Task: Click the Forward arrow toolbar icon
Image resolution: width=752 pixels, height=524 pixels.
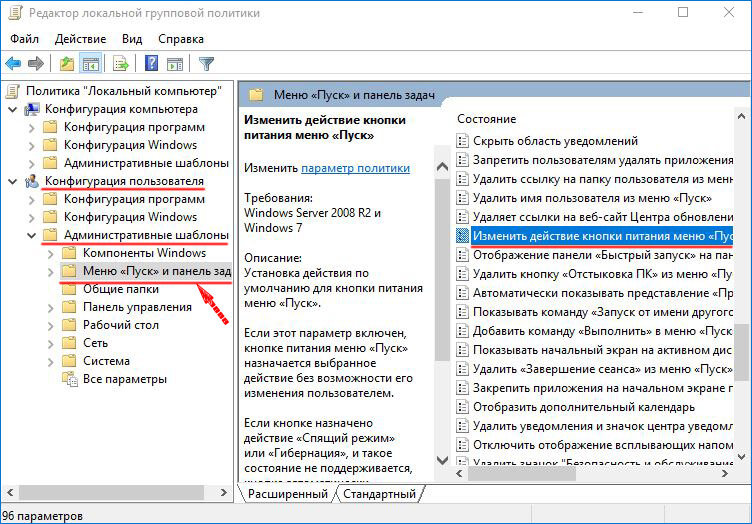Action: [x=35, y=63]
